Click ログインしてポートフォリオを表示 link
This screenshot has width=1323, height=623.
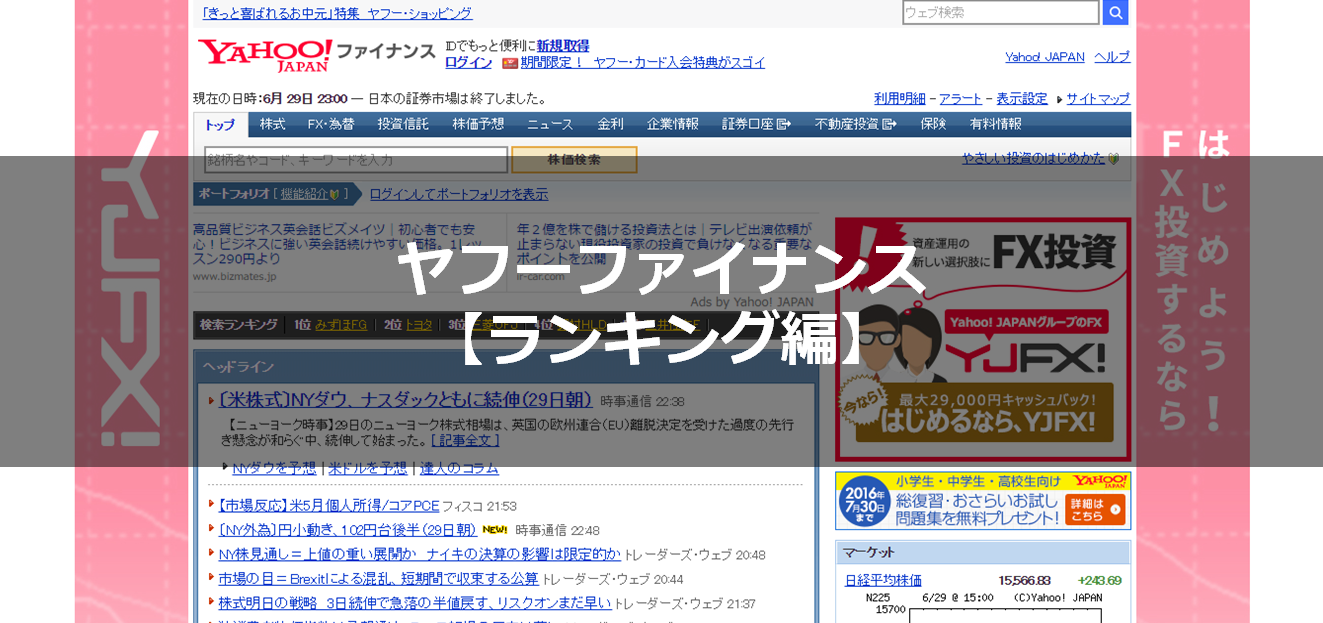click(x=459, y=194)
